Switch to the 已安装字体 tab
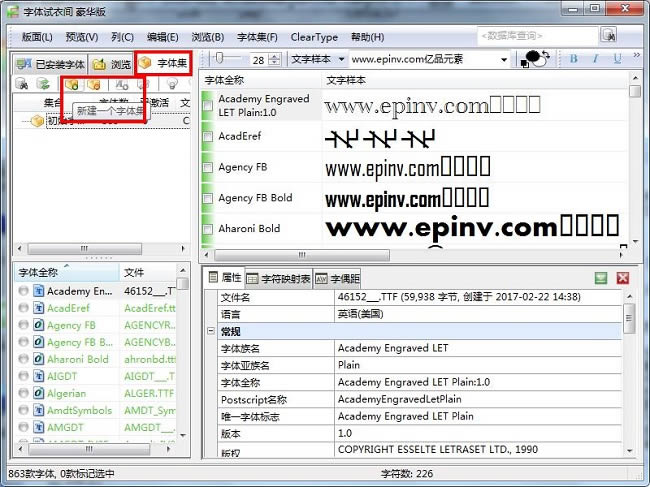Viewport: 650px width, 487px height. click(x=51, y=64)
